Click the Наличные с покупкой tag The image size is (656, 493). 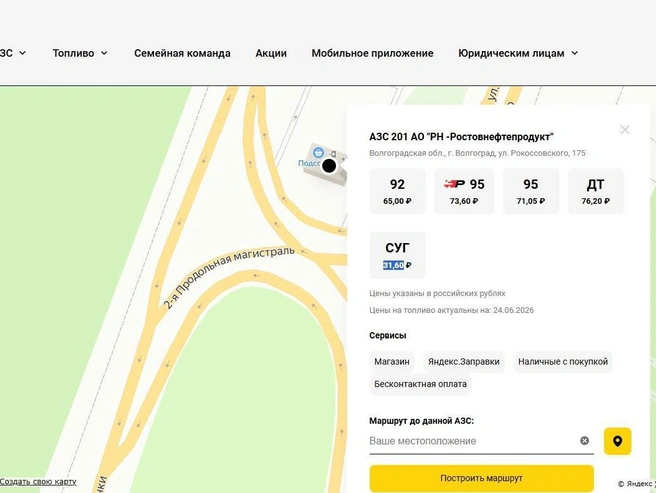[563, 362]
